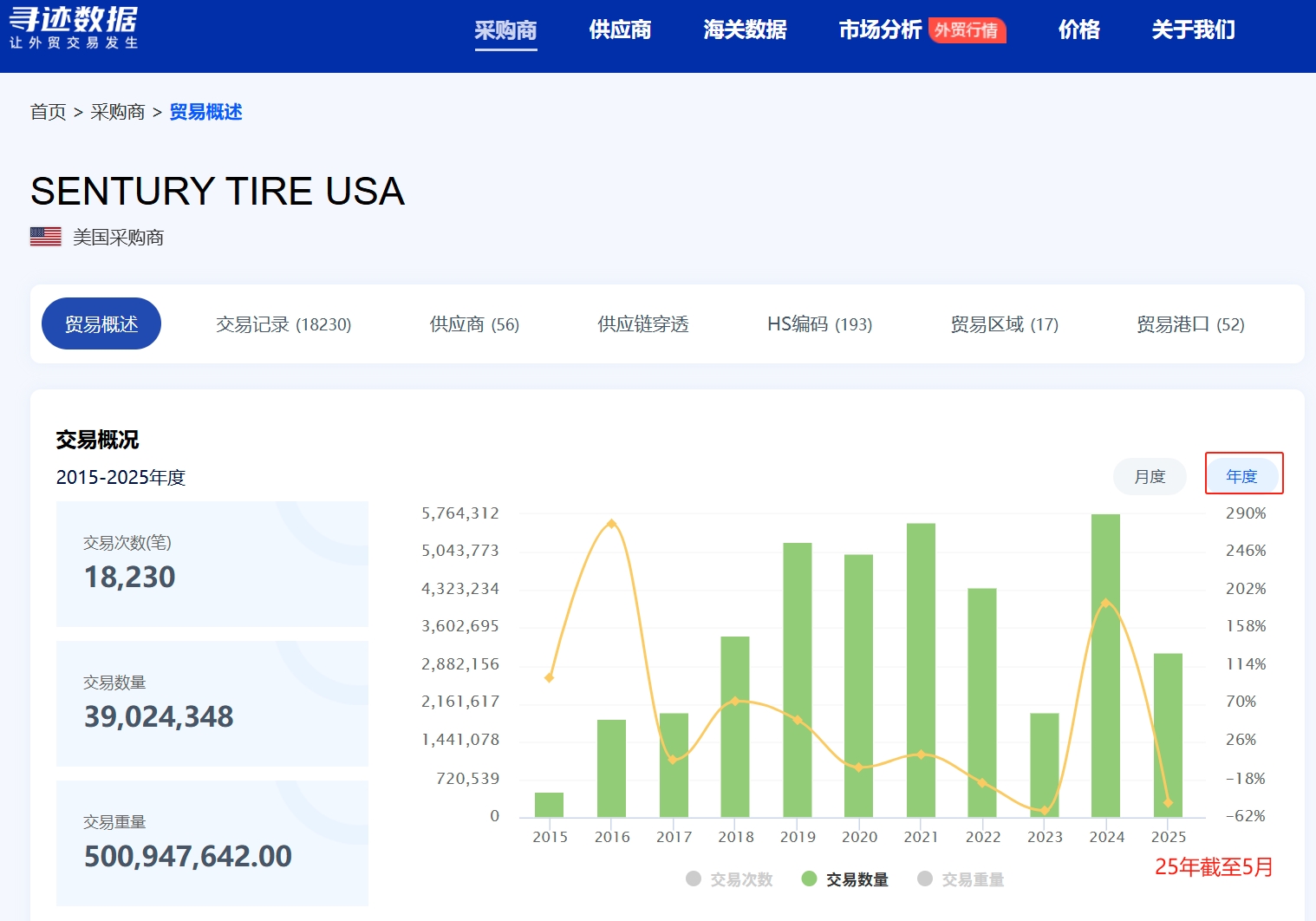Click the 交易次数 18,230 card
1316x921 pixels.
(212, 564)
